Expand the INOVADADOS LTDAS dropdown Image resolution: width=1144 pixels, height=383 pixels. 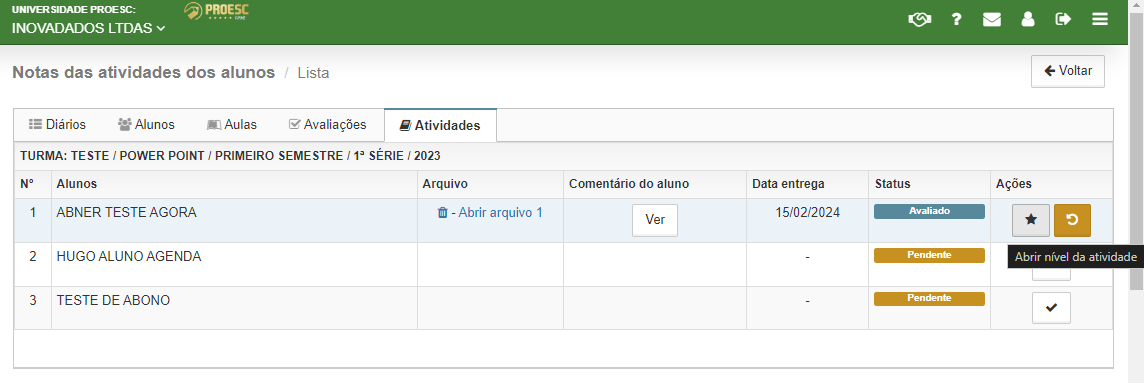[x=88, y=28]
